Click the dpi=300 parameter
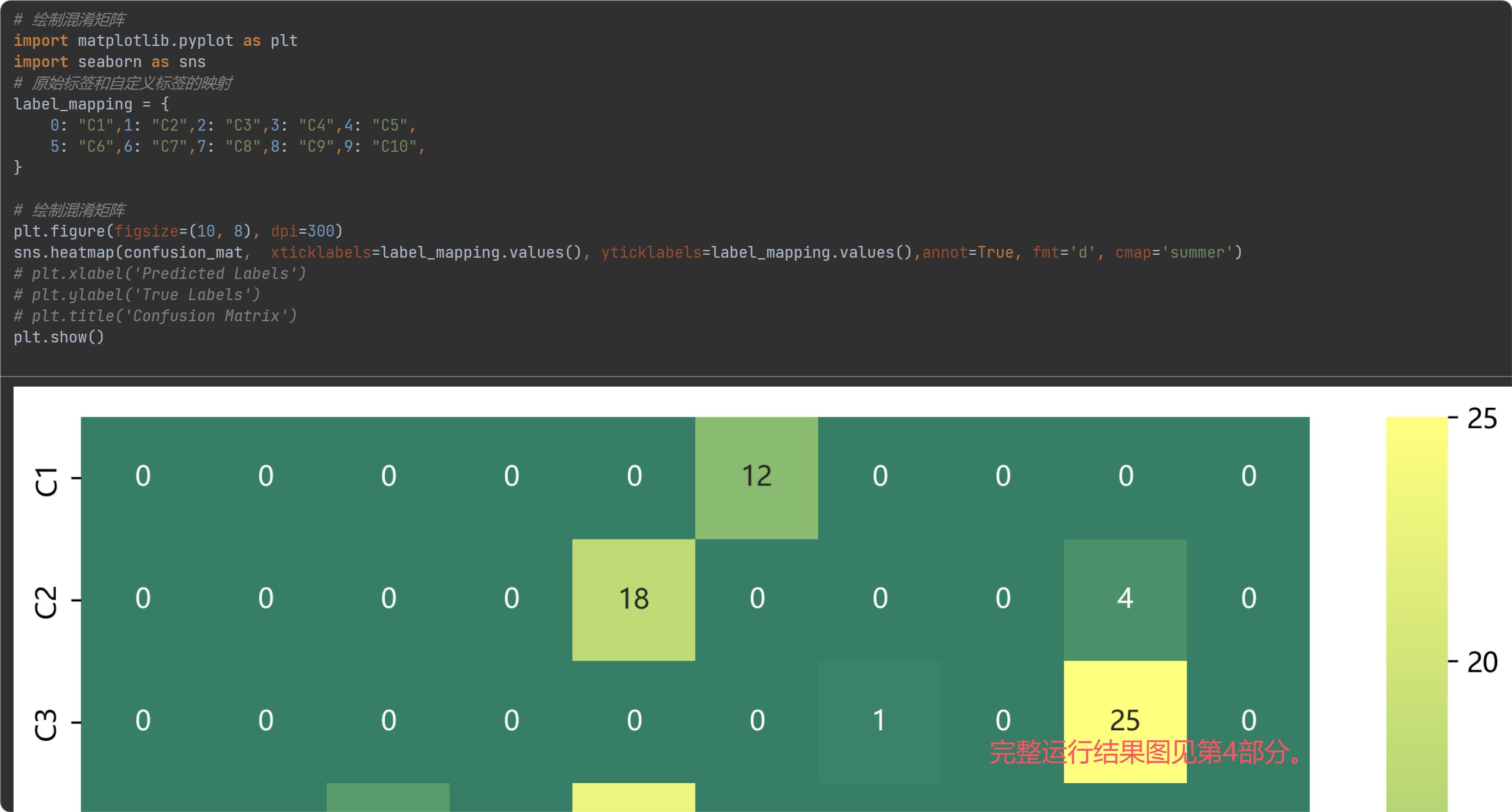 tap(302, 231)
